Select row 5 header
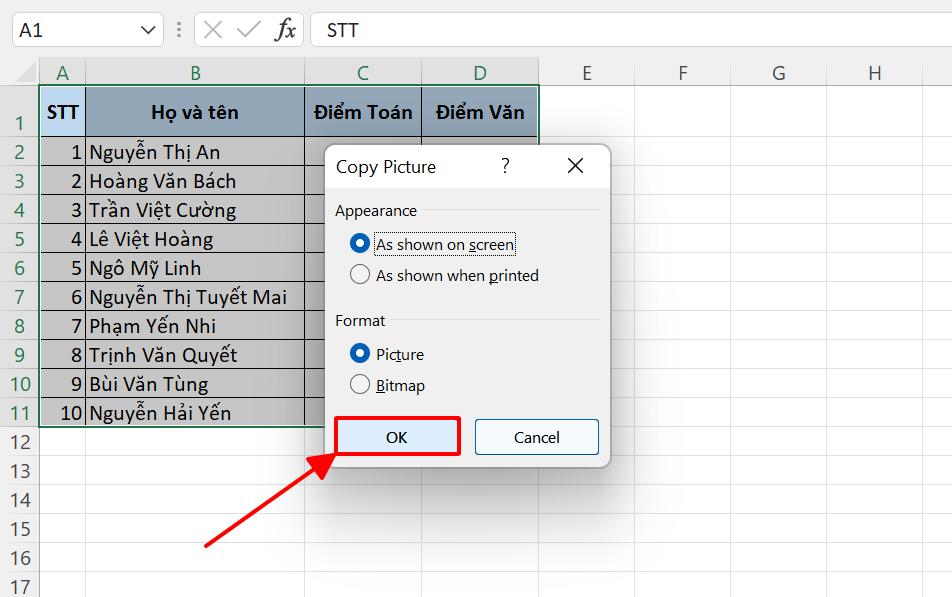The height and width of the screenshot is (597, 952). [19, 239]
